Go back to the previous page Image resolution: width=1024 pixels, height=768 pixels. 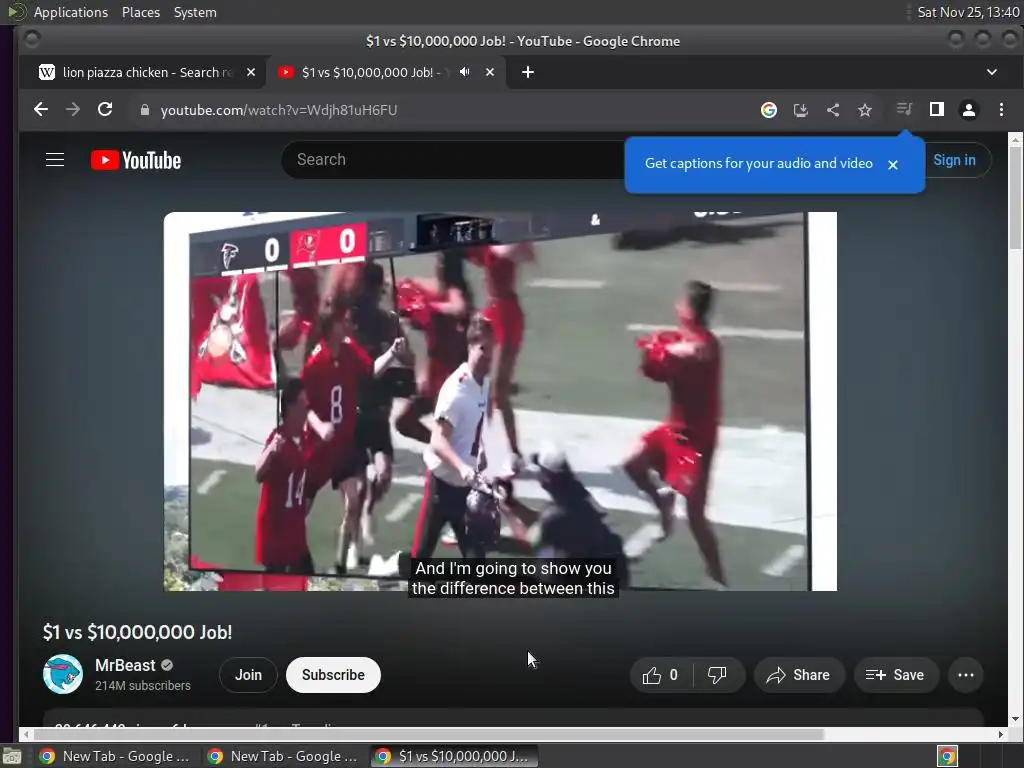click(x=40, y=110)
